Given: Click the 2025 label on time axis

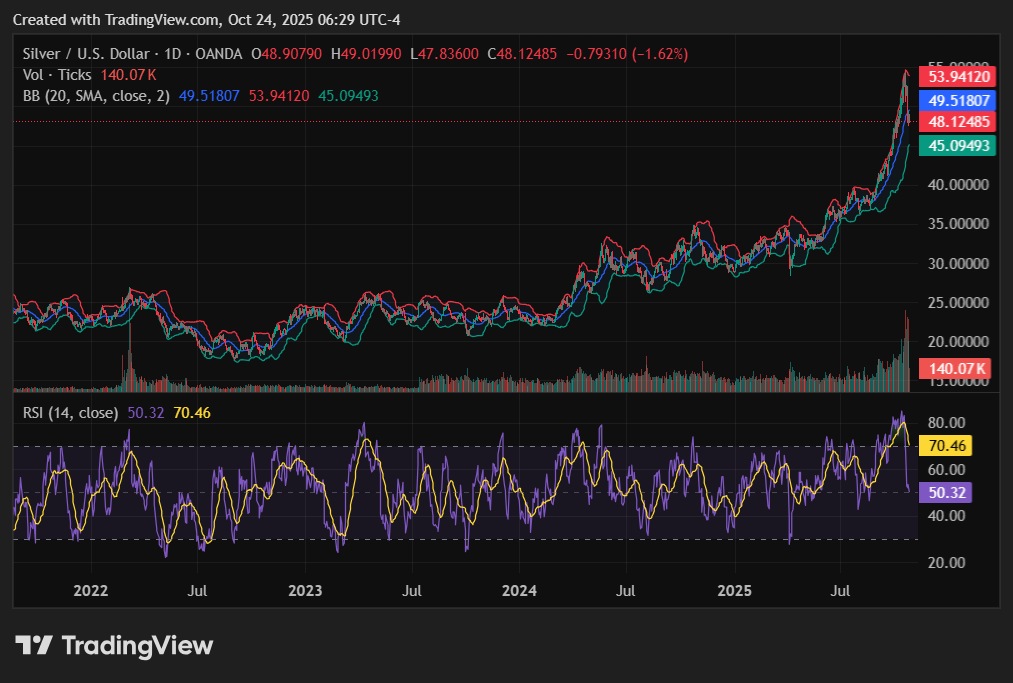Looking at the screenshot, I should (x=735, y=590).
